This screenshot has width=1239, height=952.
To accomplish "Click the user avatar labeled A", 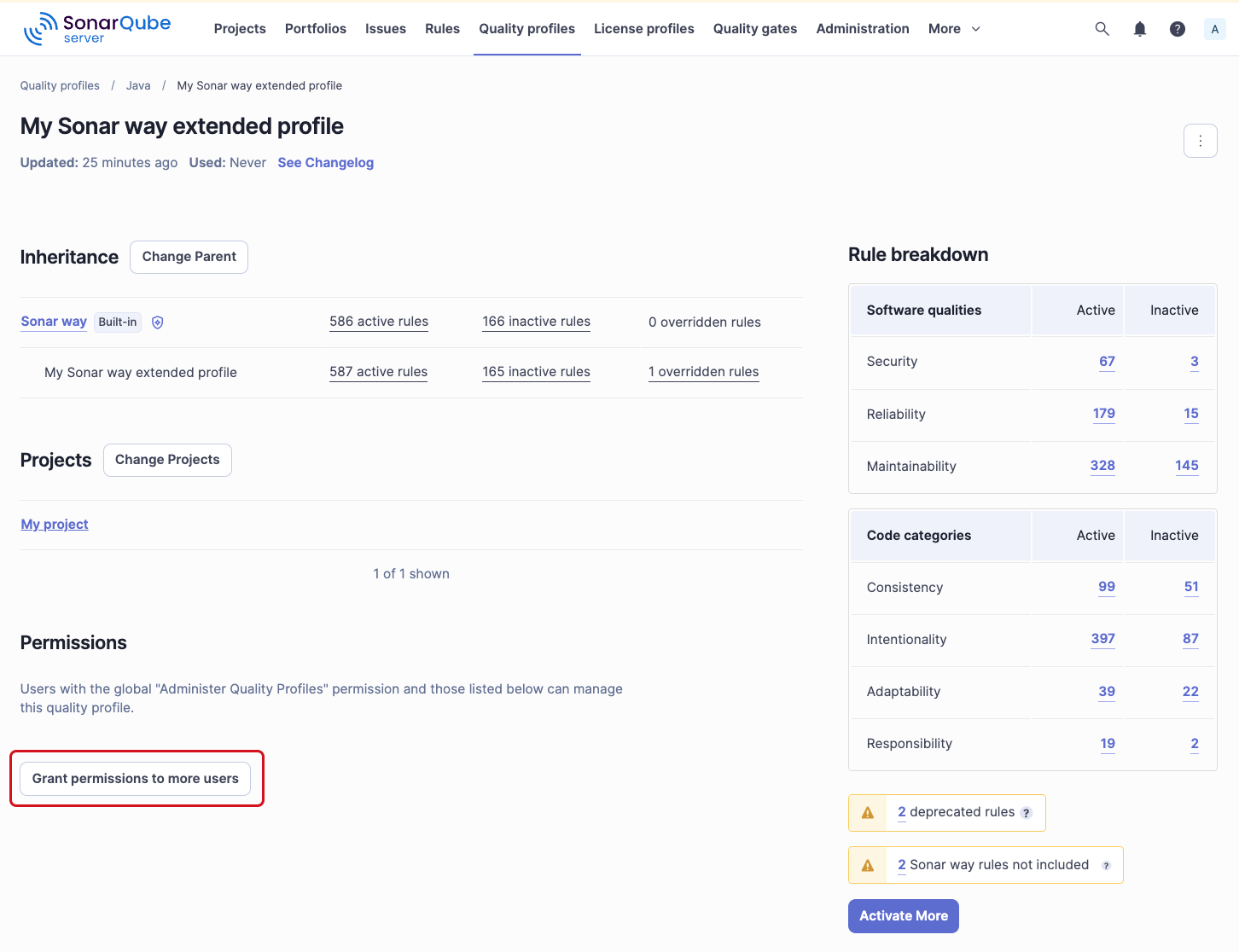I will click(1214, 28).
